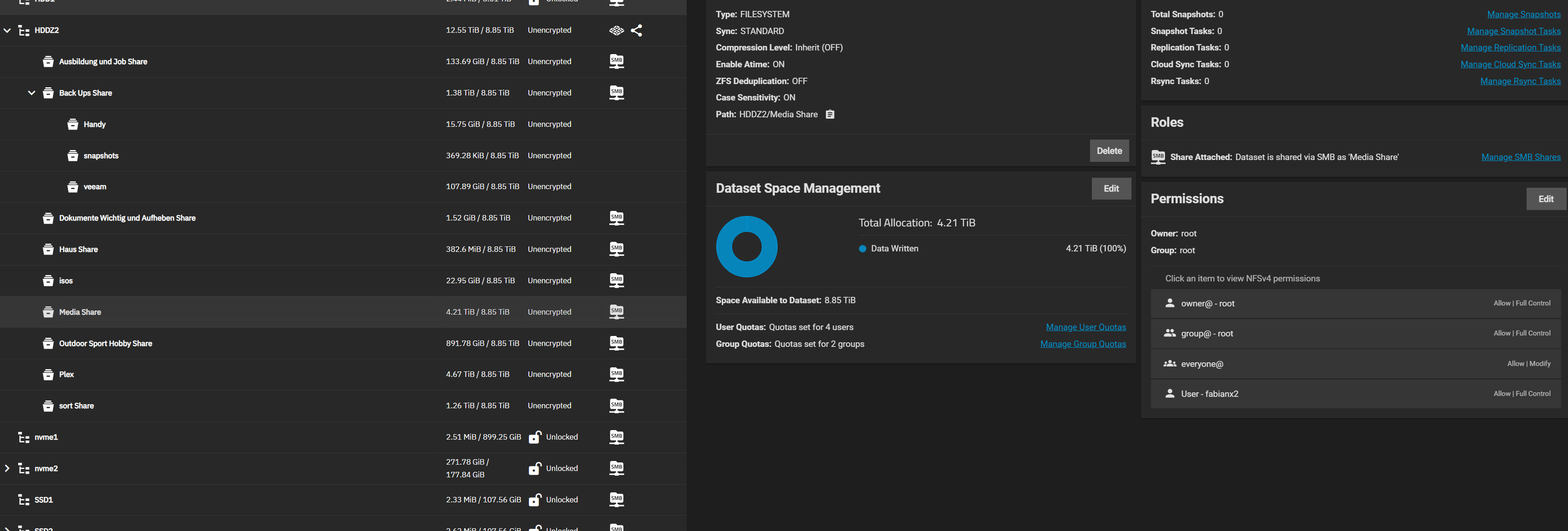Click 'Total Allocation: 4.21 TiB' text
The image size is (1568, 531).
coord(917,223)
